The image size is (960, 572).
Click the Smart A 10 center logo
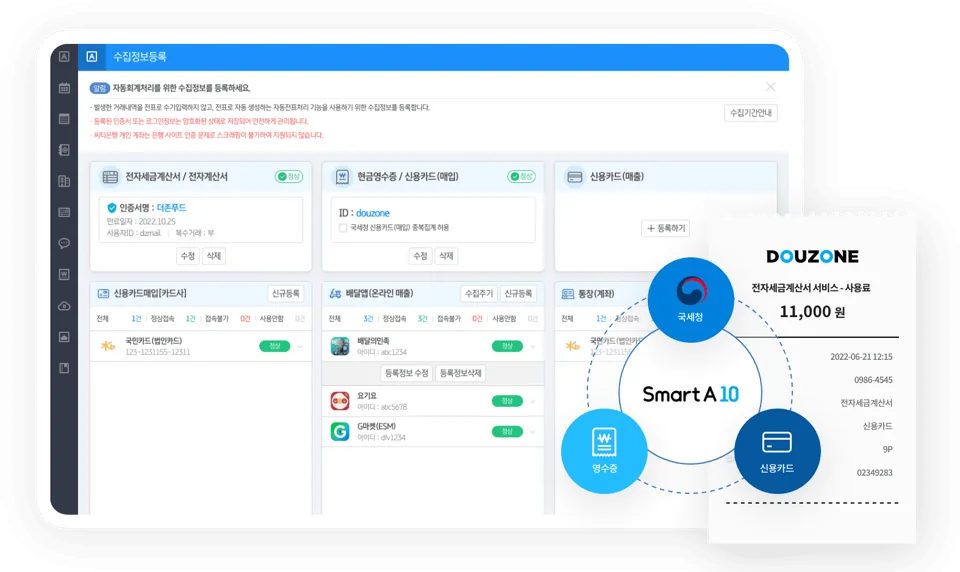pyautogui.click(x=691, y=394)
